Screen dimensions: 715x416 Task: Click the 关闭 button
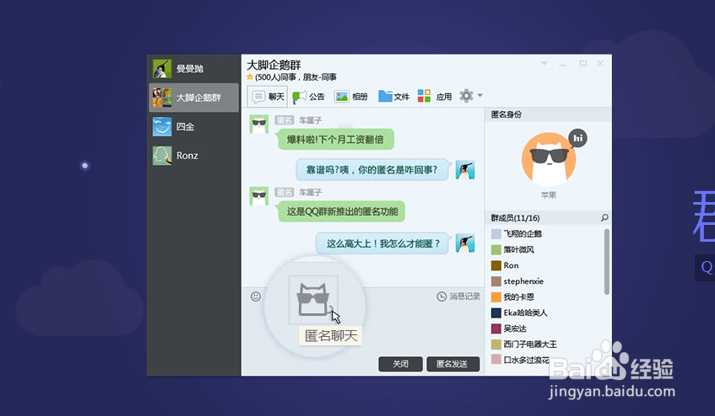click(x=400, y=364)
